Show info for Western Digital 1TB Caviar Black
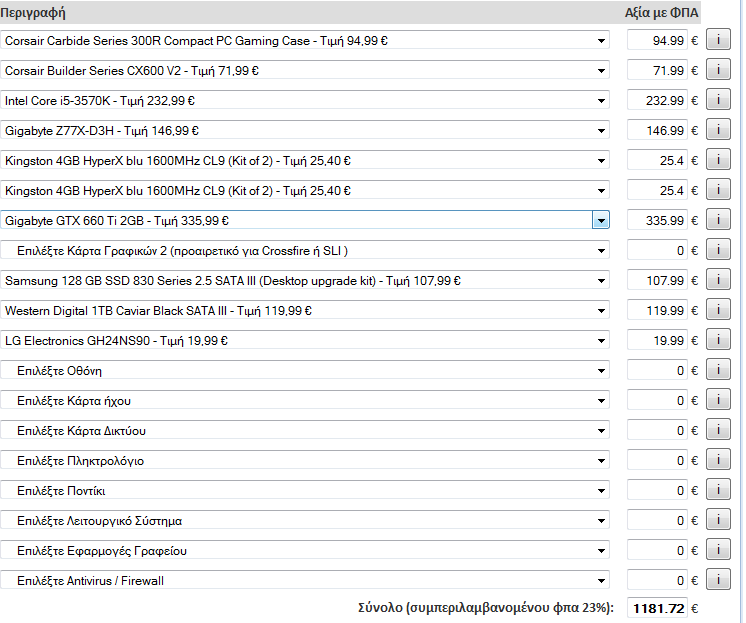The height and width of the screenshot is (623, 746). click(718, 310)
